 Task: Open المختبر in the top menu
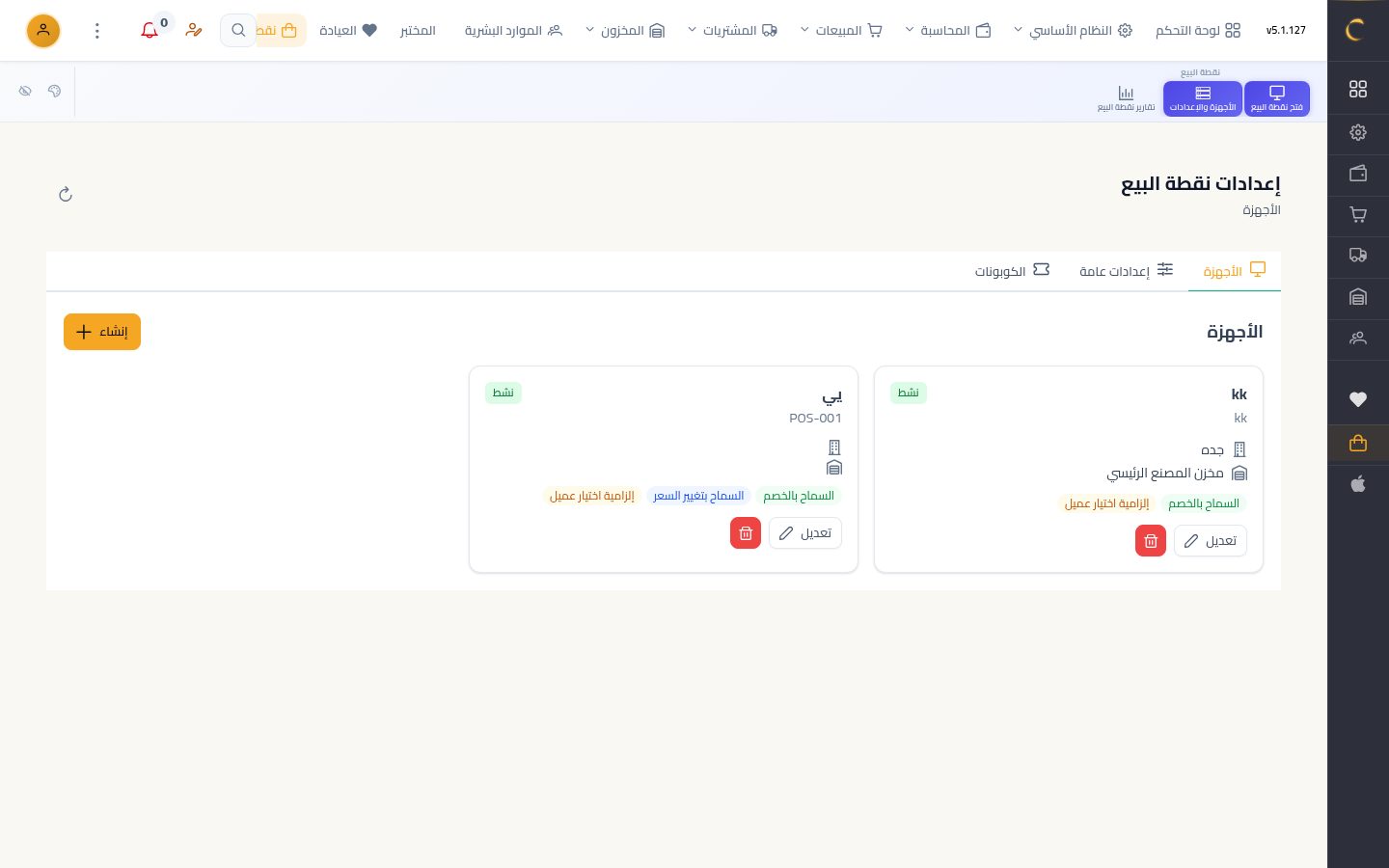[418, 31]
